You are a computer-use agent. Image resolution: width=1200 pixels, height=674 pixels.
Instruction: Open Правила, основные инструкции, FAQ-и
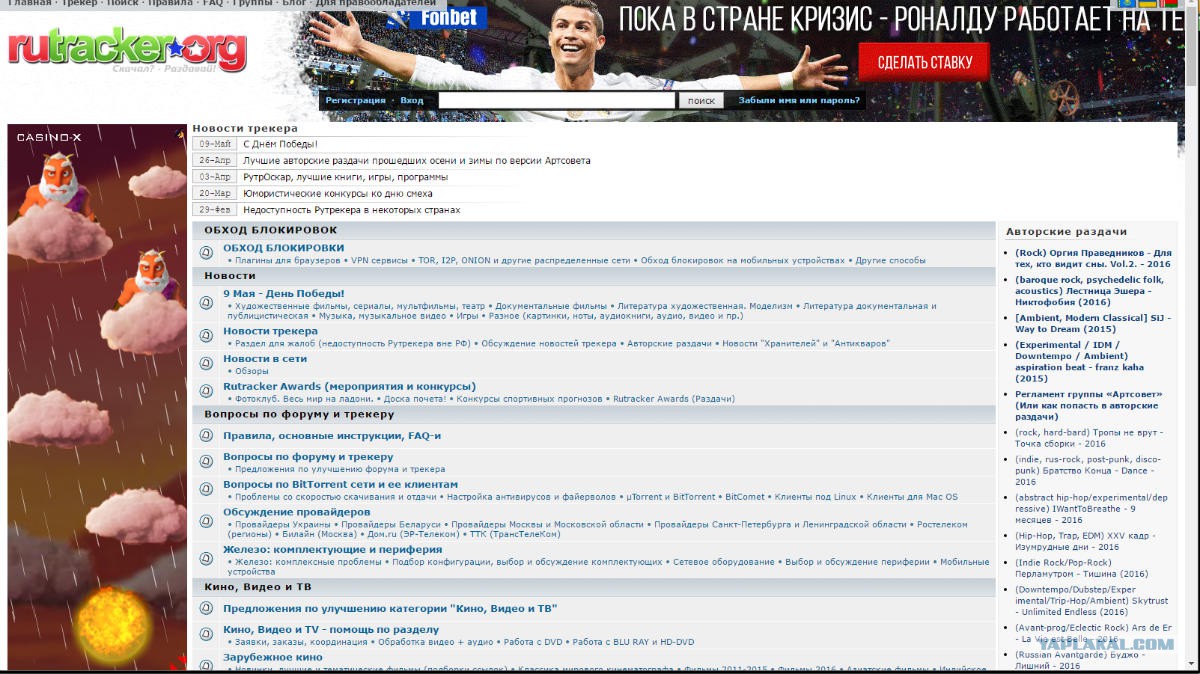point(331,436)
